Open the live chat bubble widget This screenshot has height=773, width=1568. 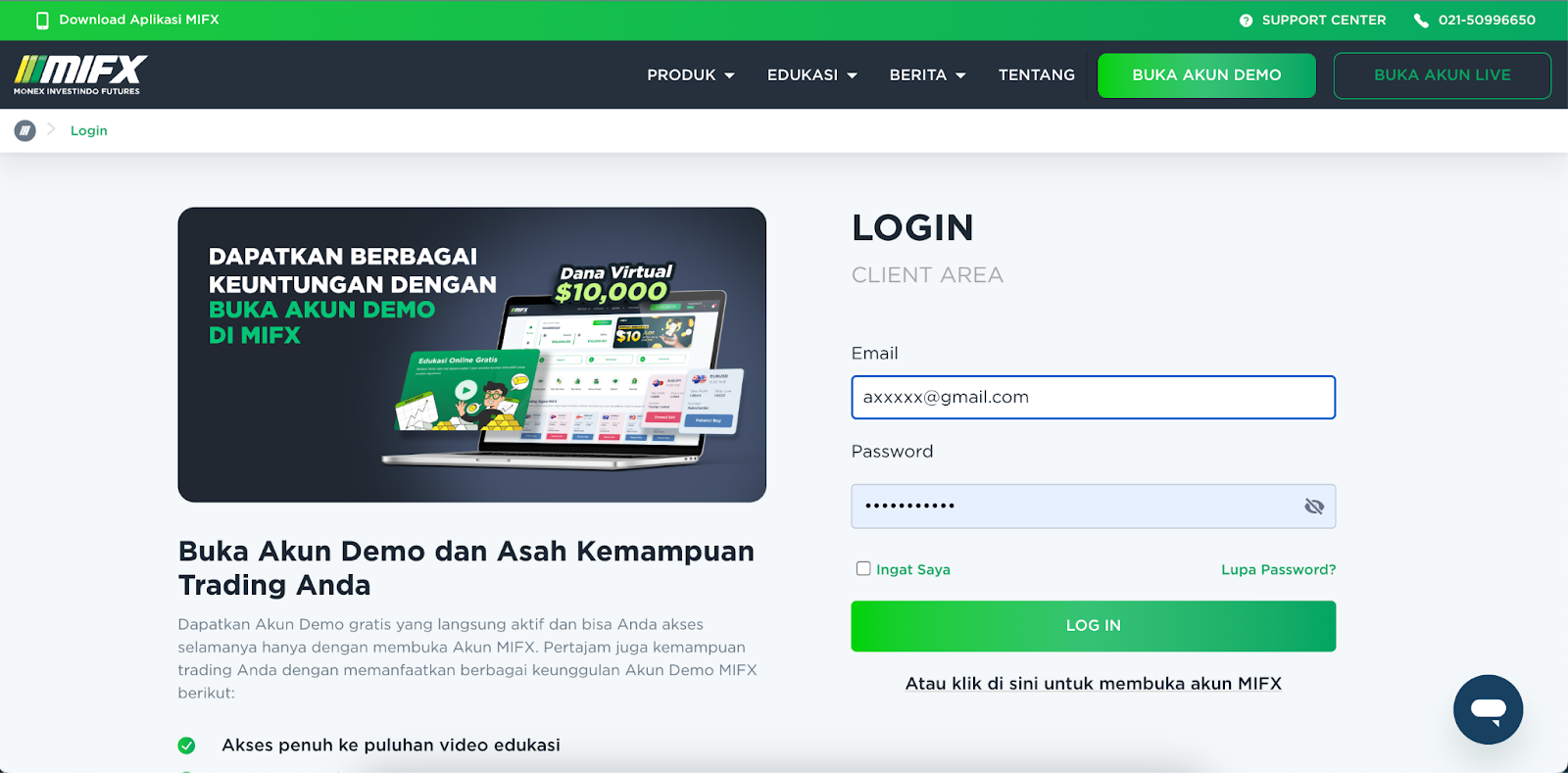click(1488, 709)
